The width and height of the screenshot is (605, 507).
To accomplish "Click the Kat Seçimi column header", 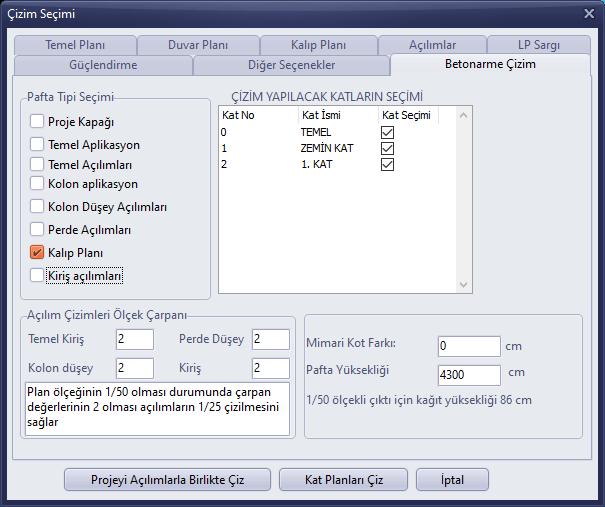I will click(x=408, y=115).
